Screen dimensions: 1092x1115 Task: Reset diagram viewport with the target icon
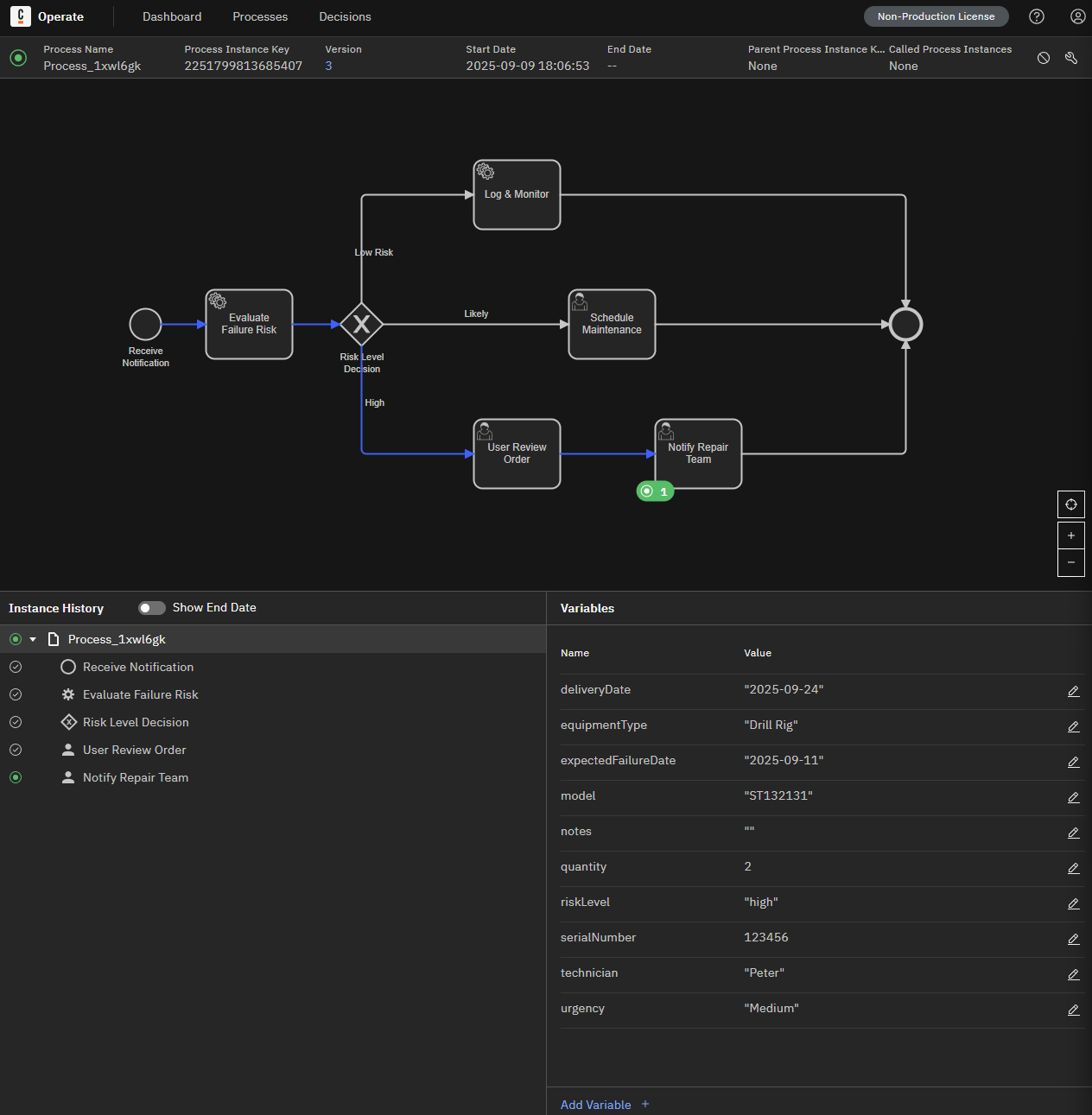[1071, 504]
